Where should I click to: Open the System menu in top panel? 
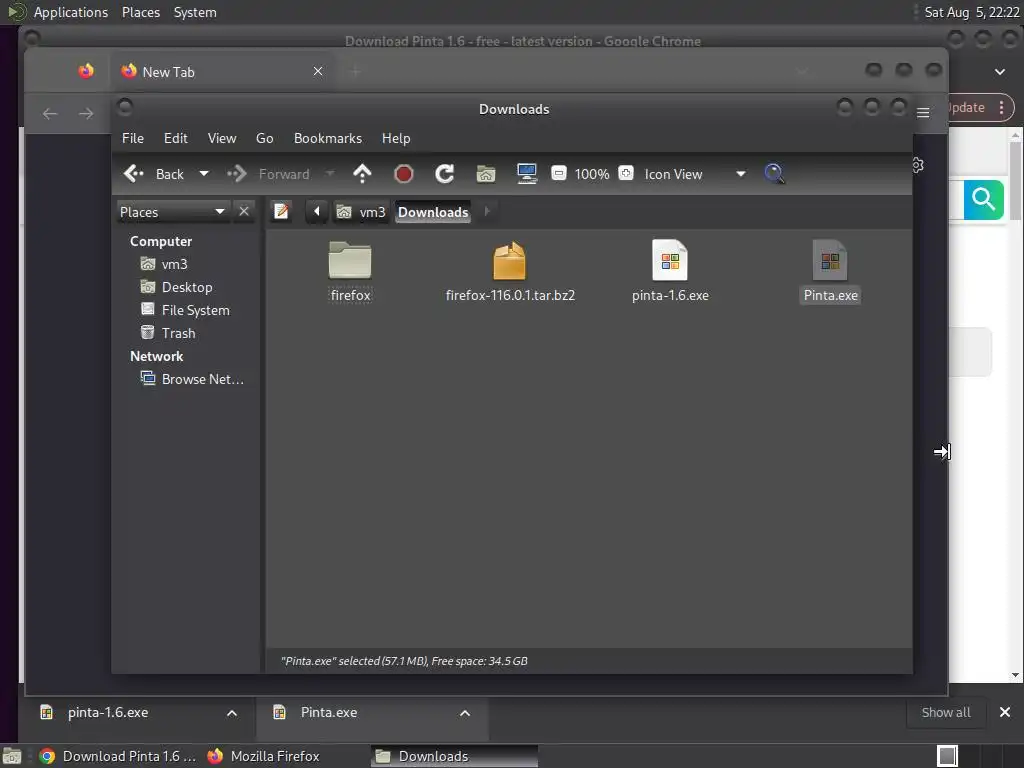tap(195, 12)
